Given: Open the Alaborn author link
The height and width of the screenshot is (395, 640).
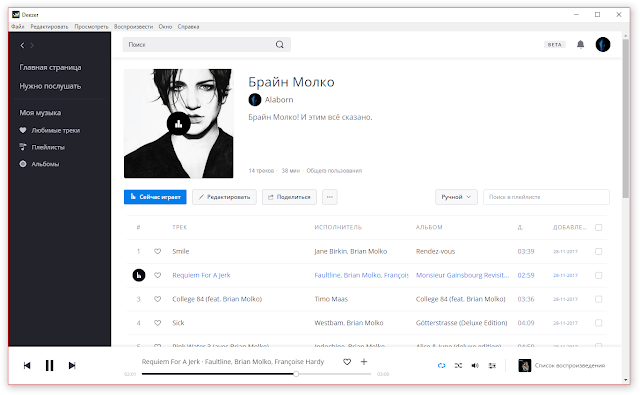Looking at the screenshot, I should [279, 100].
